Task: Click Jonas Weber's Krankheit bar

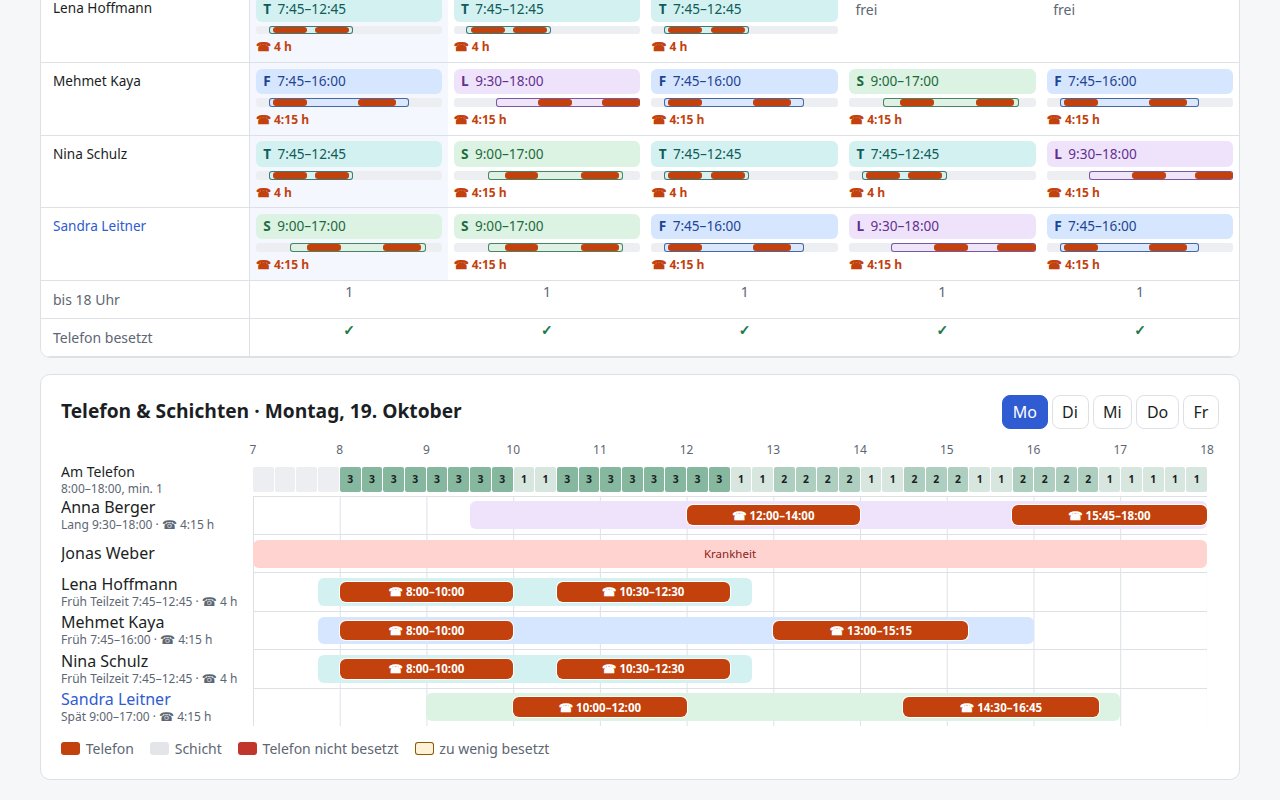Action: point(730,554)
